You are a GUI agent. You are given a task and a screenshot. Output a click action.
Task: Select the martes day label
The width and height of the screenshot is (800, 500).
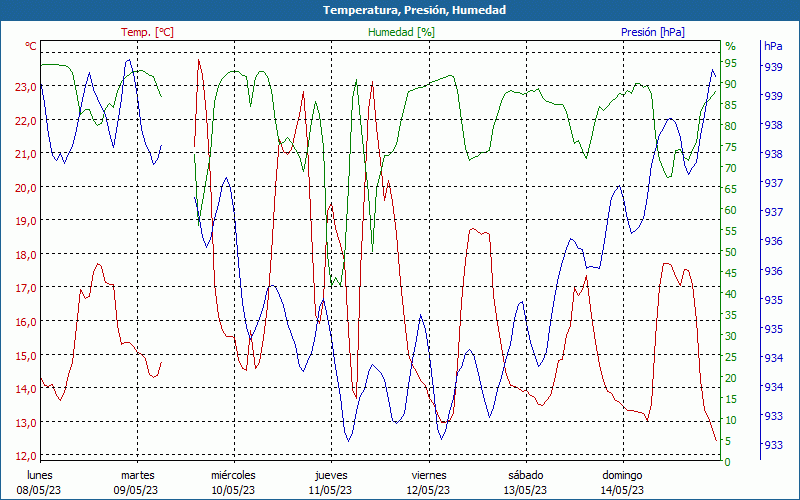137,476
